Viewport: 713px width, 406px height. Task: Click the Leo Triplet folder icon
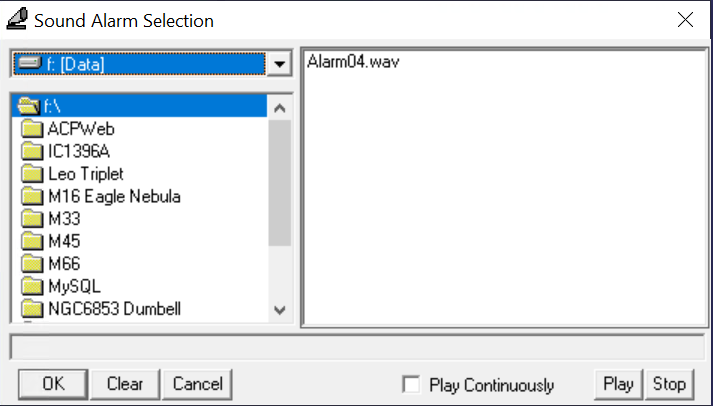32,174
